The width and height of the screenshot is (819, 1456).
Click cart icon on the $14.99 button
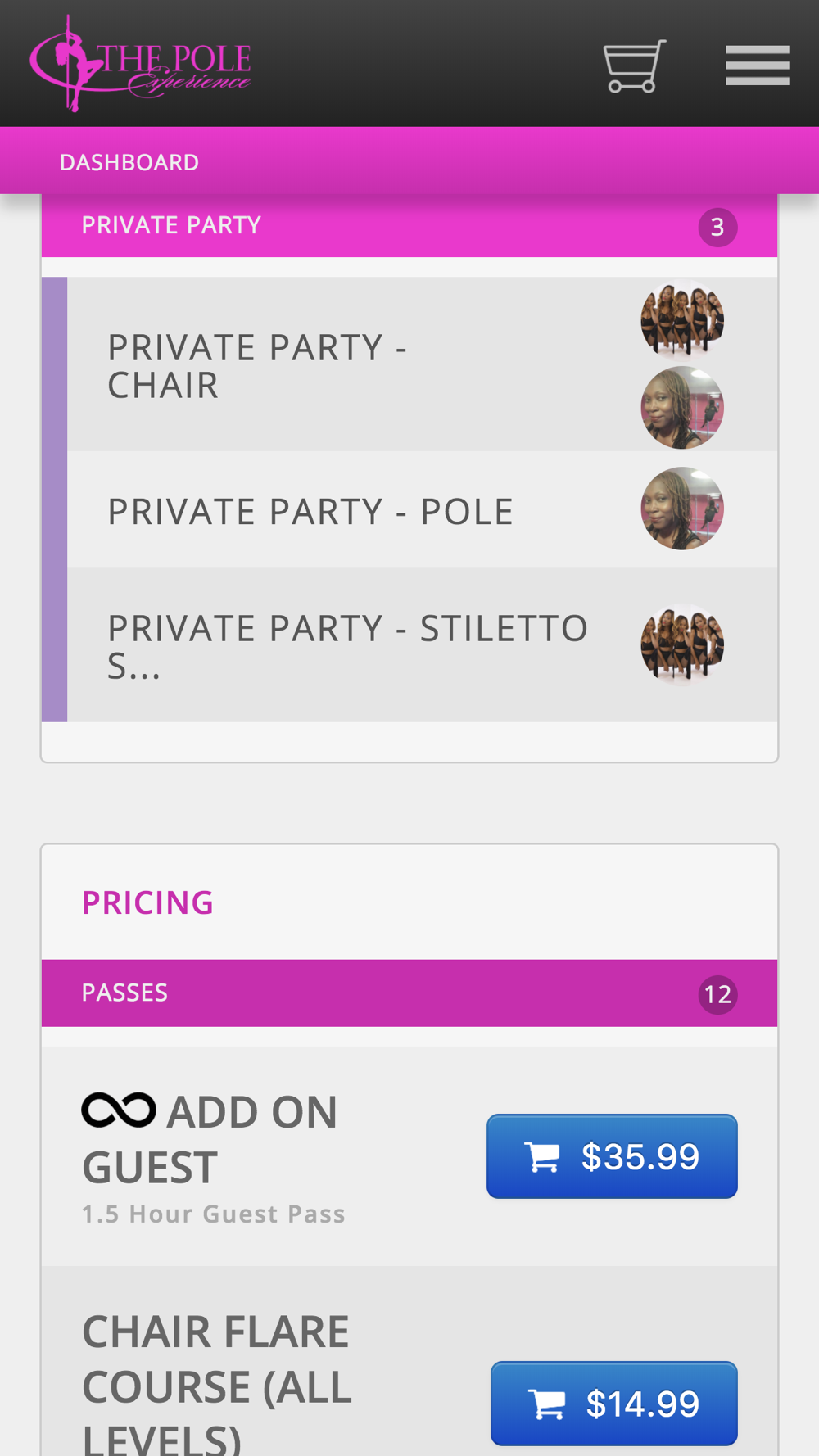tap(547, 1404)
